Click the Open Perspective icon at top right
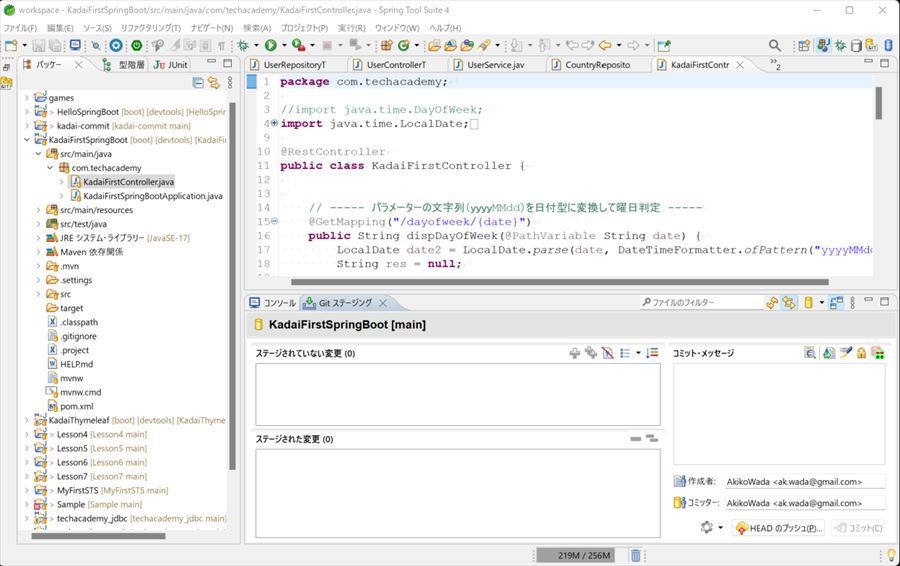The width and height of the screenshot is (900, 566). click(802, 45)
